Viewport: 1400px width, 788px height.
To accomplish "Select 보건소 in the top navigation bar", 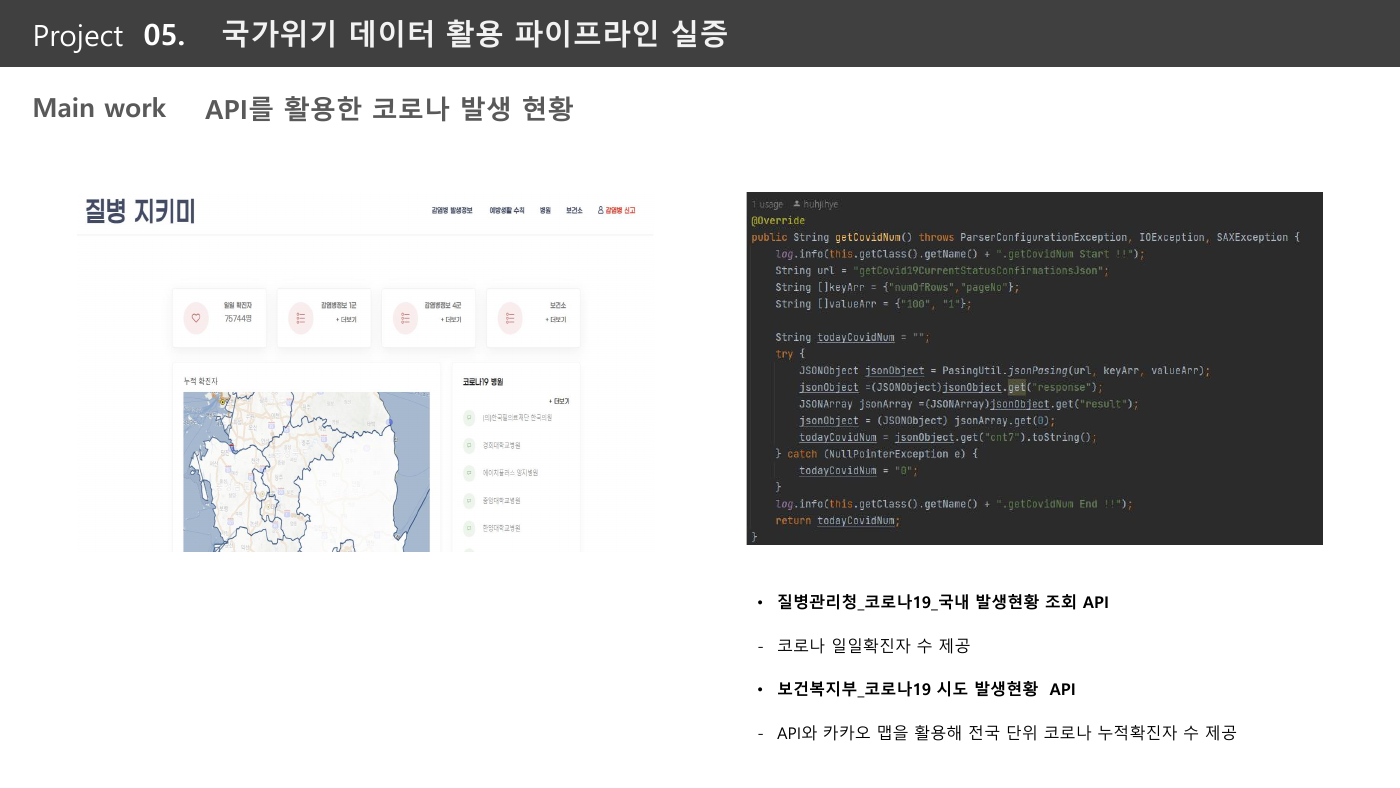I will (x=574, y=211).
